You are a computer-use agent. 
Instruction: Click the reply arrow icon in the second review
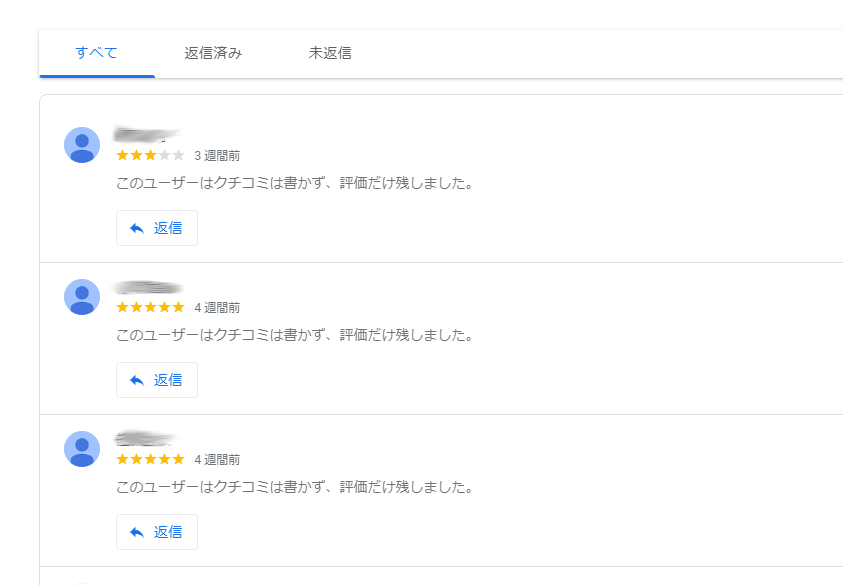point(137,381)
